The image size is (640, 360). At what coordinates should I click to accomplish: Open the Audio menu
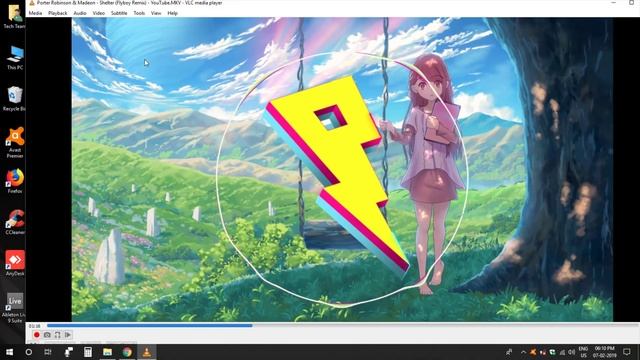80,13
